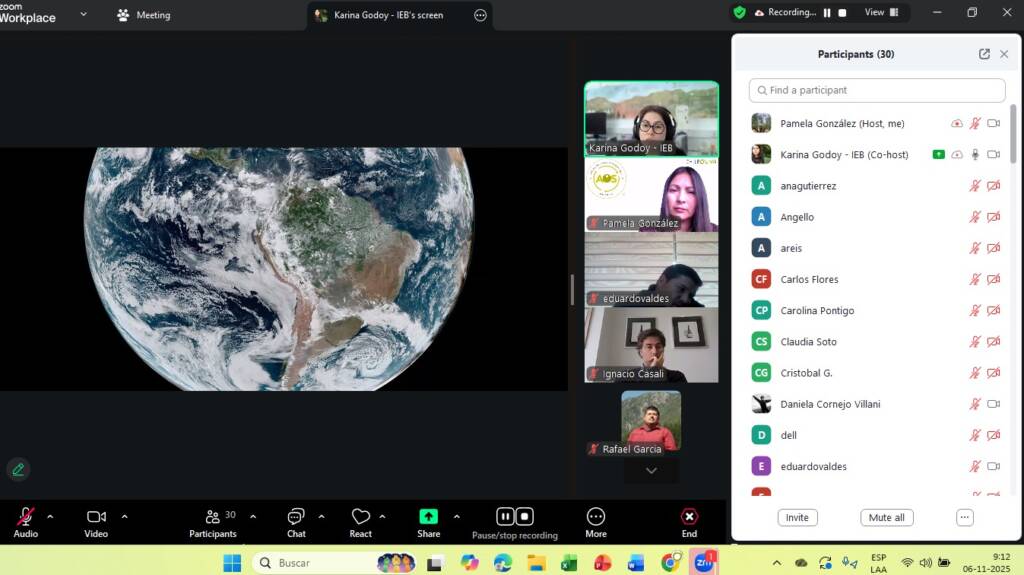Open the Meeting tab at top
Image resolution: width=1024 pixels, height=575 pixels.
click(144, 15)
